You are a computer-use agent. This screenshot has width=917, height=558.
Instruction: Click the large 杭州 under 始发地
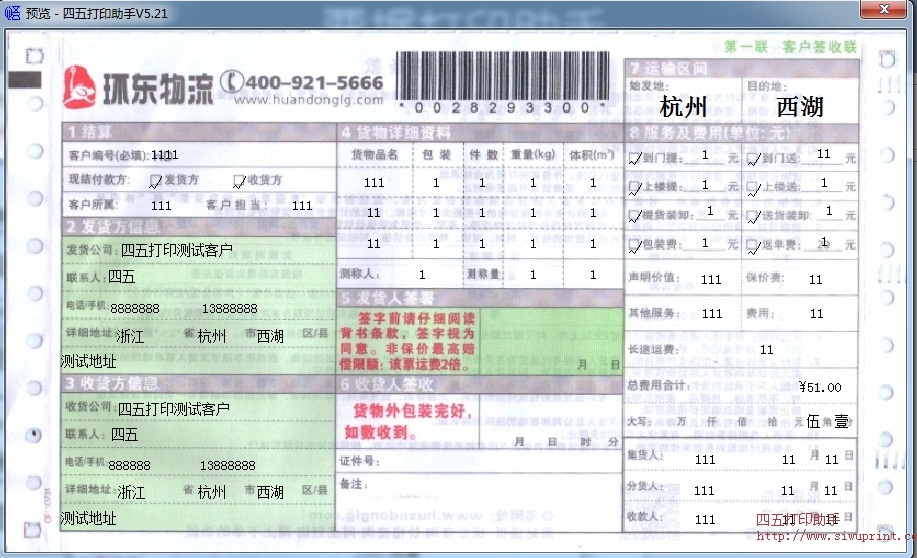click(683, 107)
